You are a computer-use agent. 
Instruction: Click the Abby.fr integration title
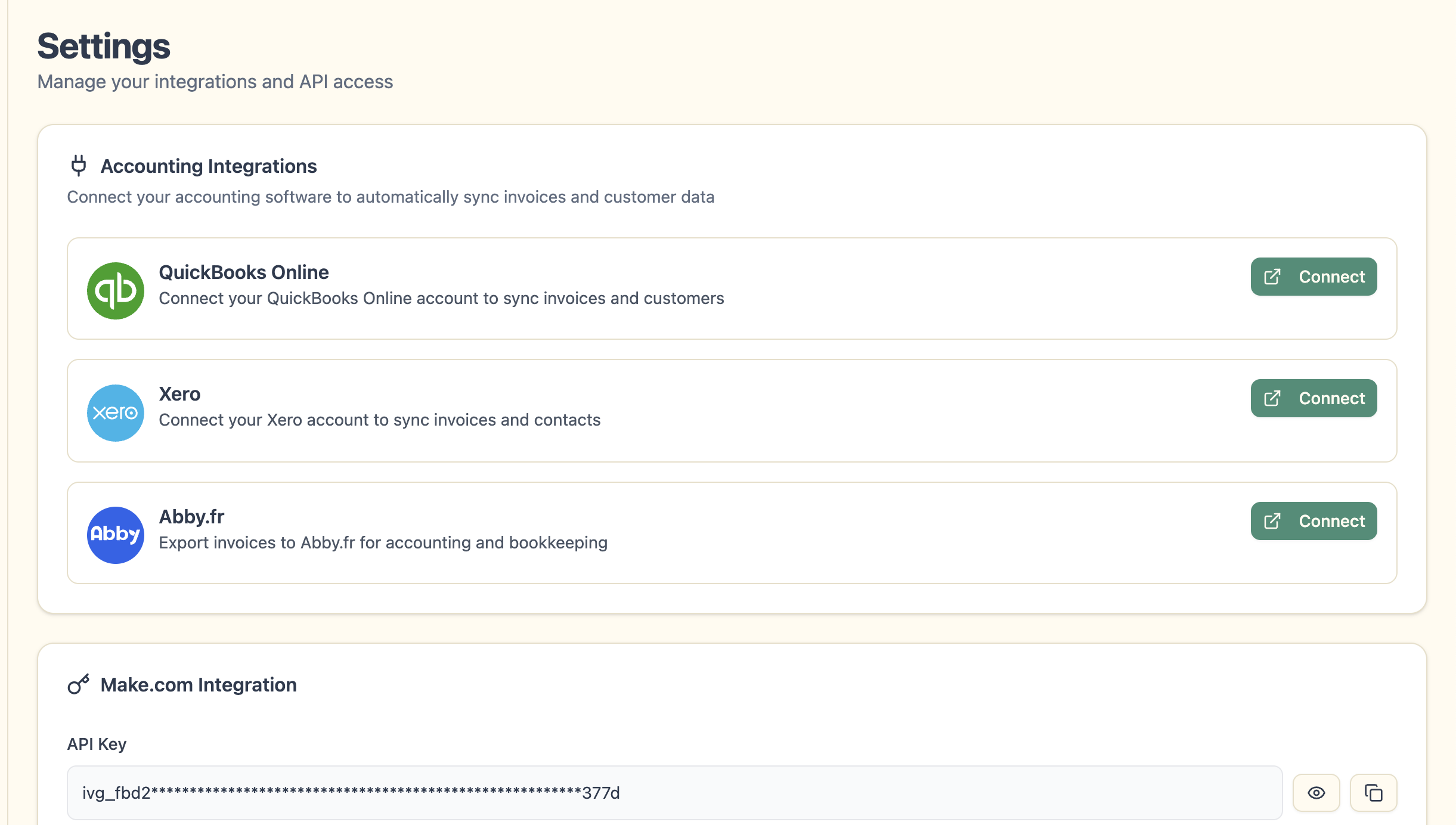pos(191,517)
